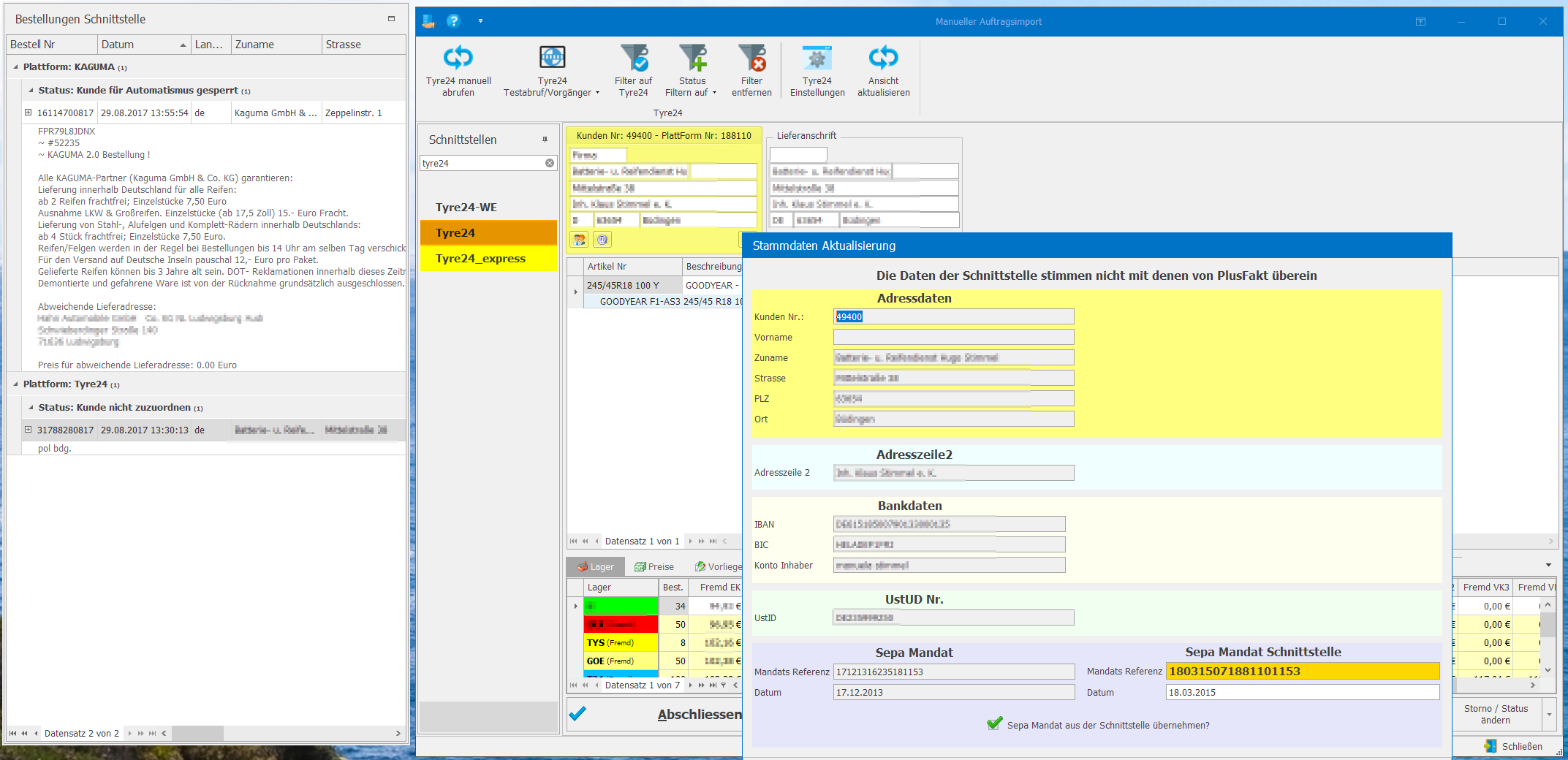Clear the tyre24 search field
The width and height of the screenshot is (1568, 760).
(x=550, y=163)
